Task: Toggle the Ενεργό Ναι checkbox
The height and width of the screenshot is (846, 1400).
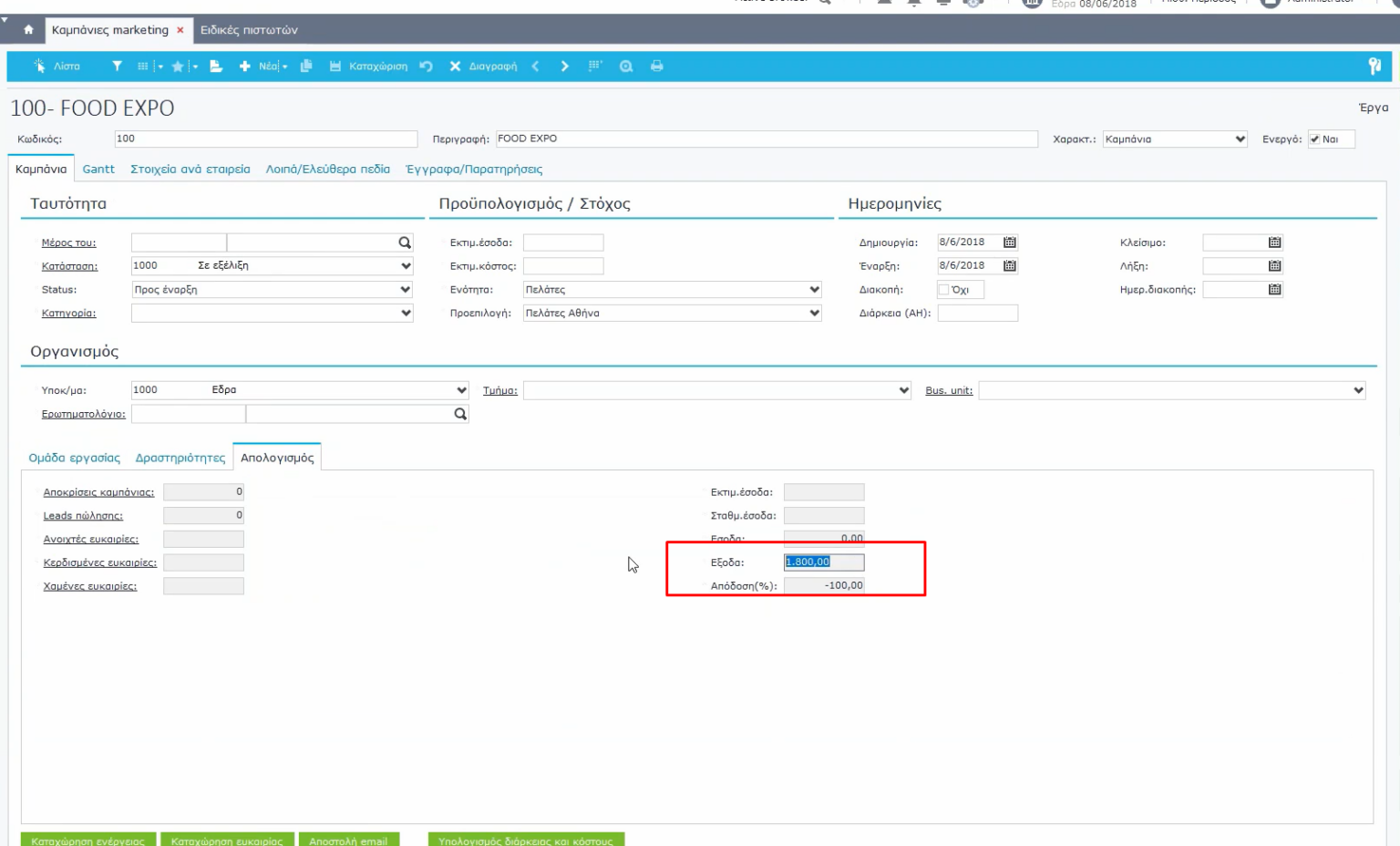Action: tap(1314, 139)
